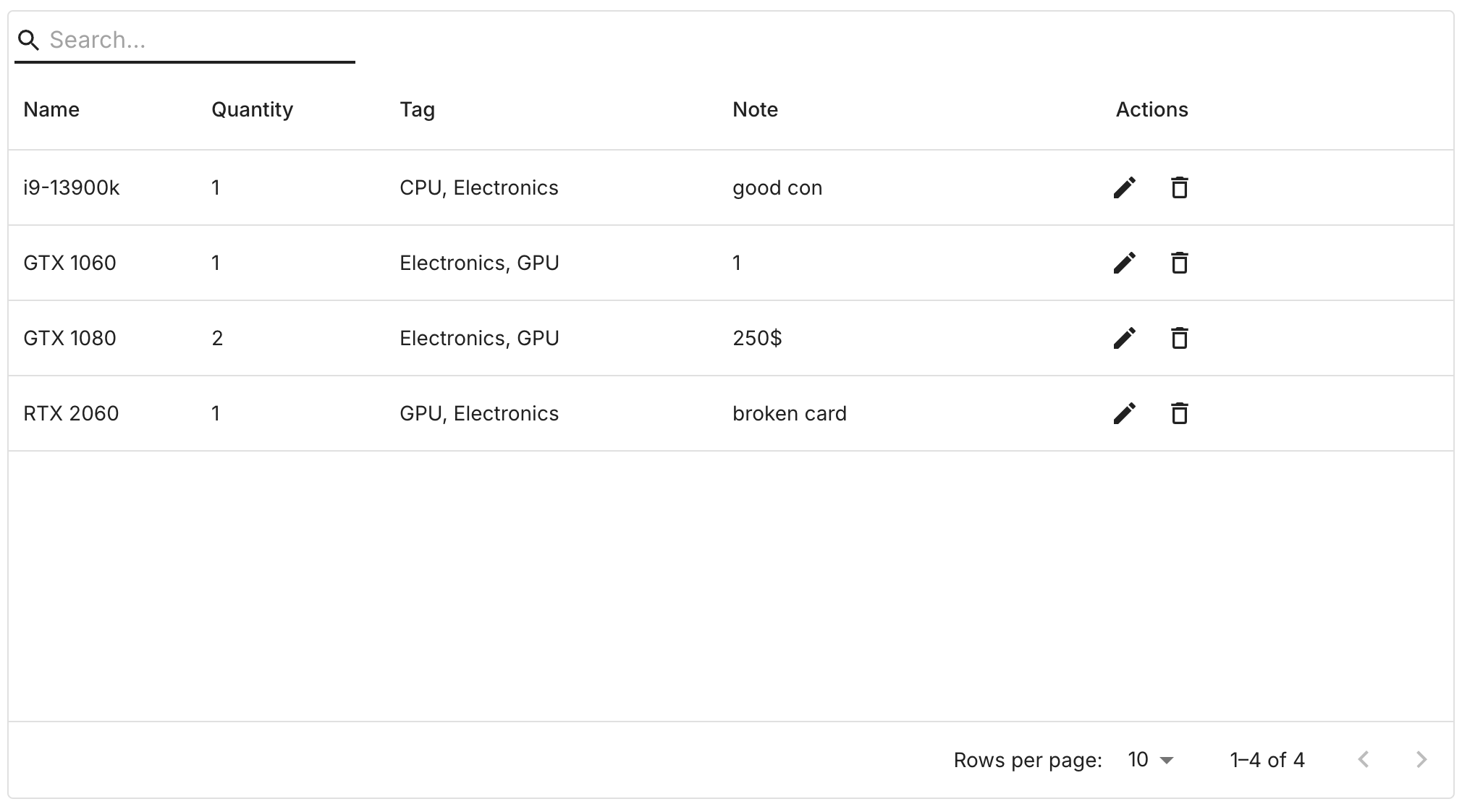
Task: Go to the next page
Action: [1421, 759]
